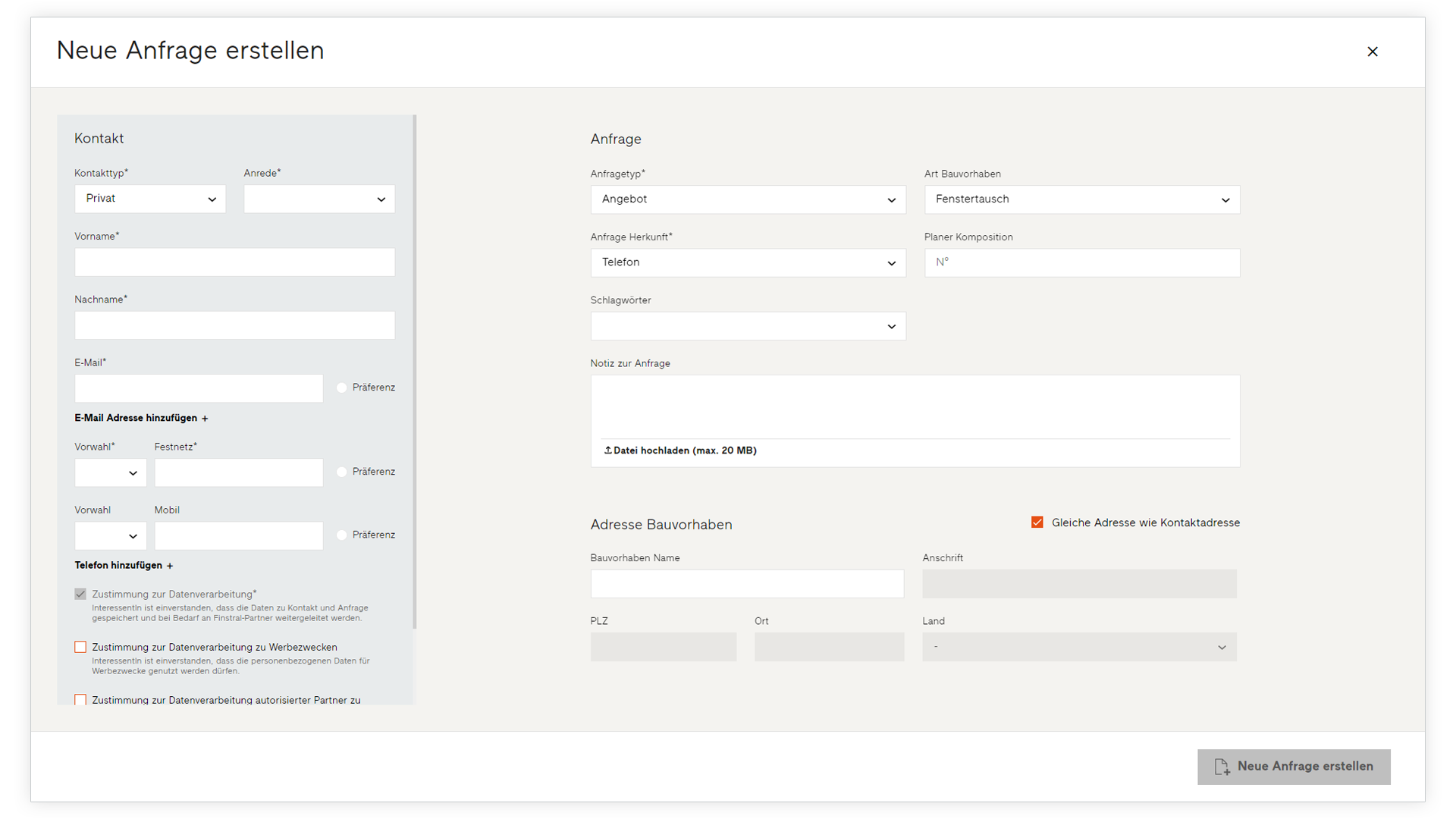Click the Ort field

(x=829, y=647)
